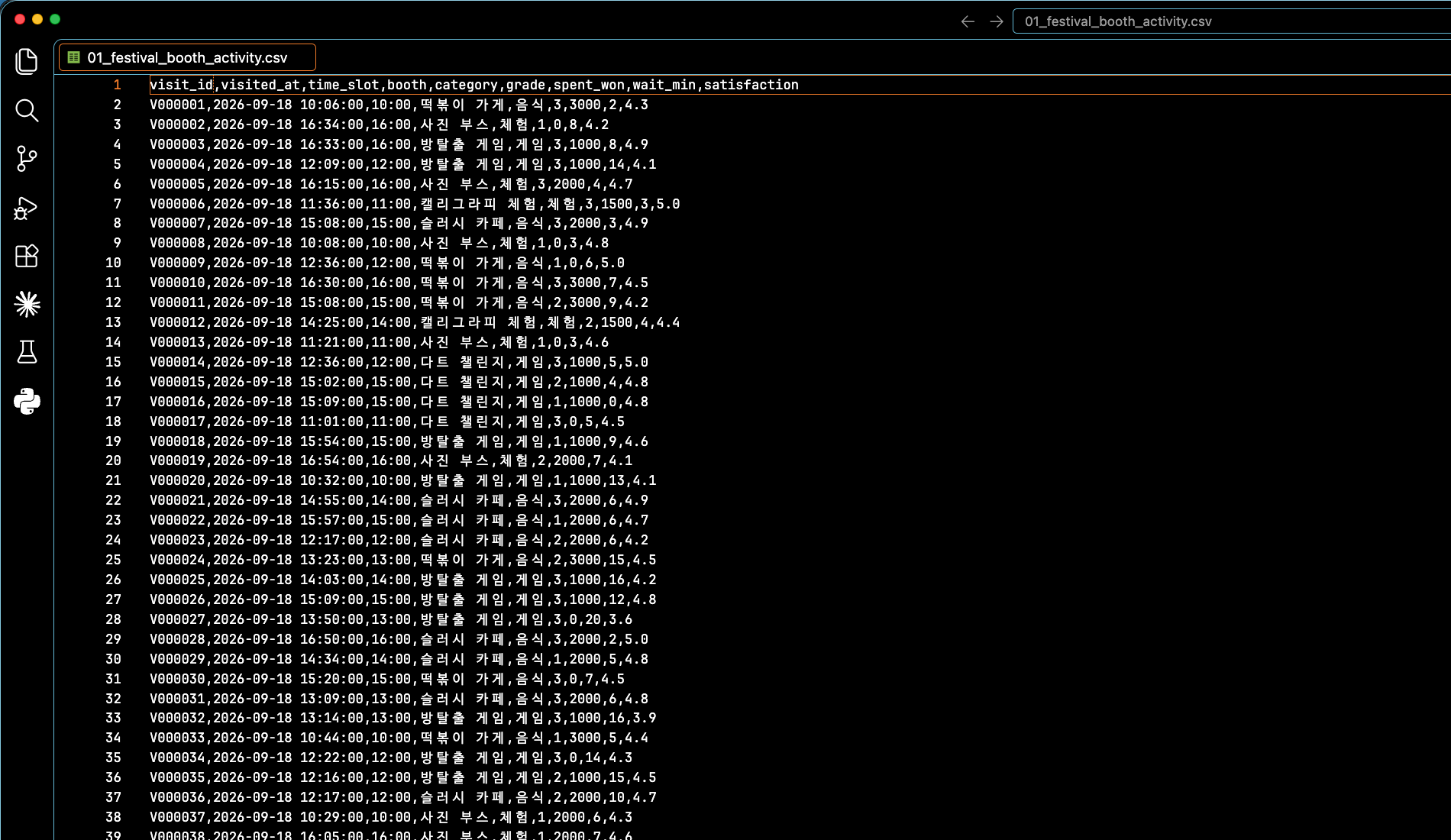Click the header row starting visit_id
The width and height of the screenshot is (1451, 840).
coord(474,85)
